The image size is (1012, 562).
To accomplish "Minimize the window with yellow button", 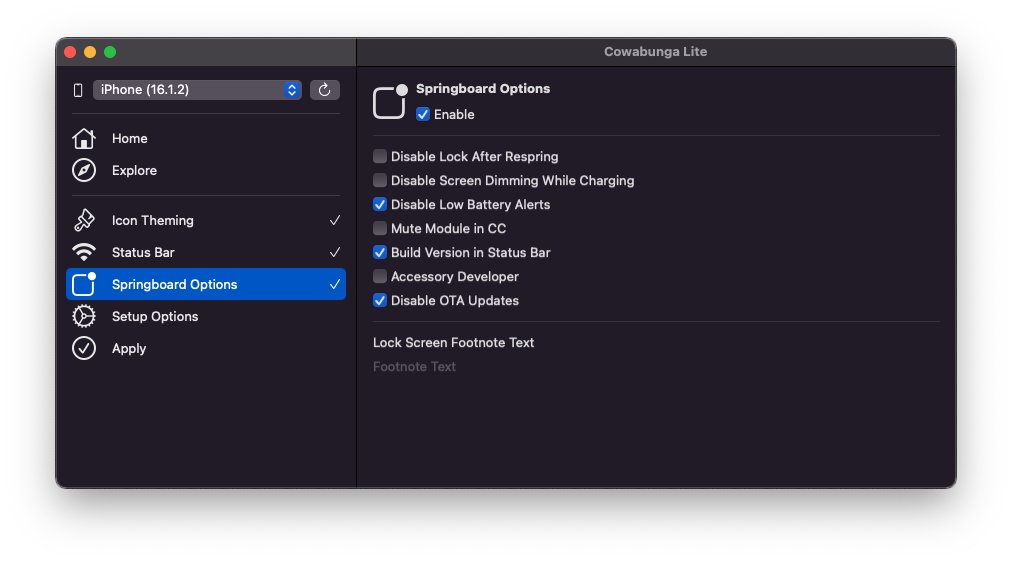I will (90, 52).
